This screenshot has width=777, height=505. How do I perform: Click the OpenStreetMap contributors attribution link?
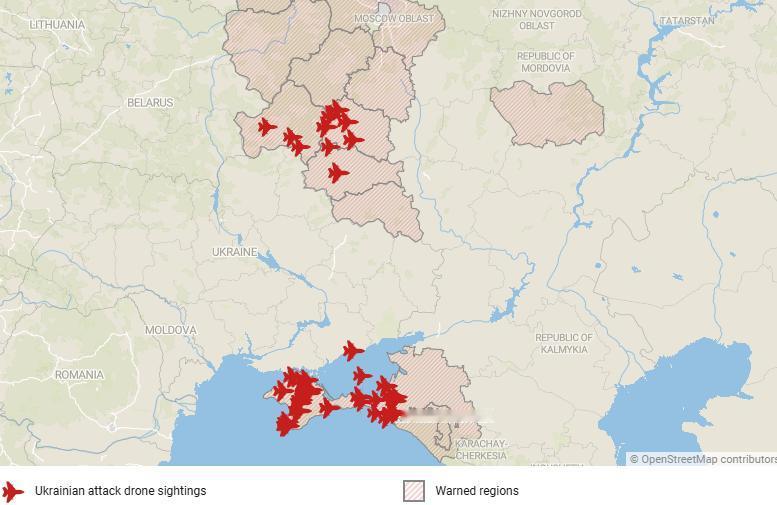click(x=703, y=459)
